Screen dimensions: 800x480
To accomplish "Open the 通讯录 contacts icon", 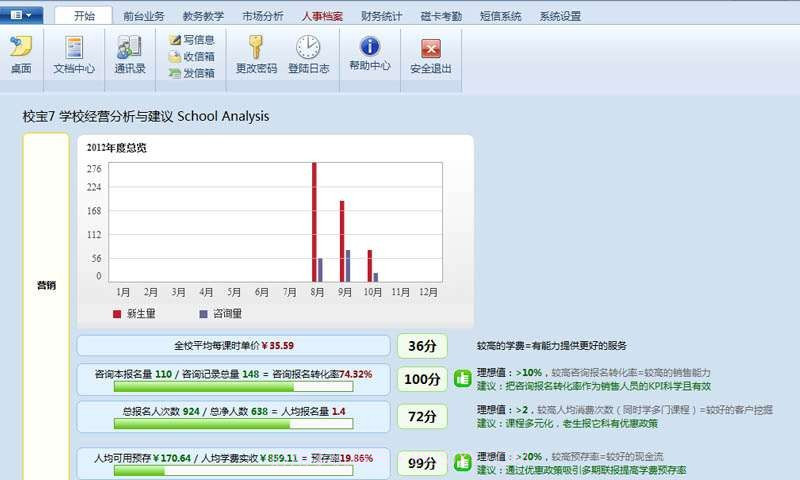I will point(129,47).
